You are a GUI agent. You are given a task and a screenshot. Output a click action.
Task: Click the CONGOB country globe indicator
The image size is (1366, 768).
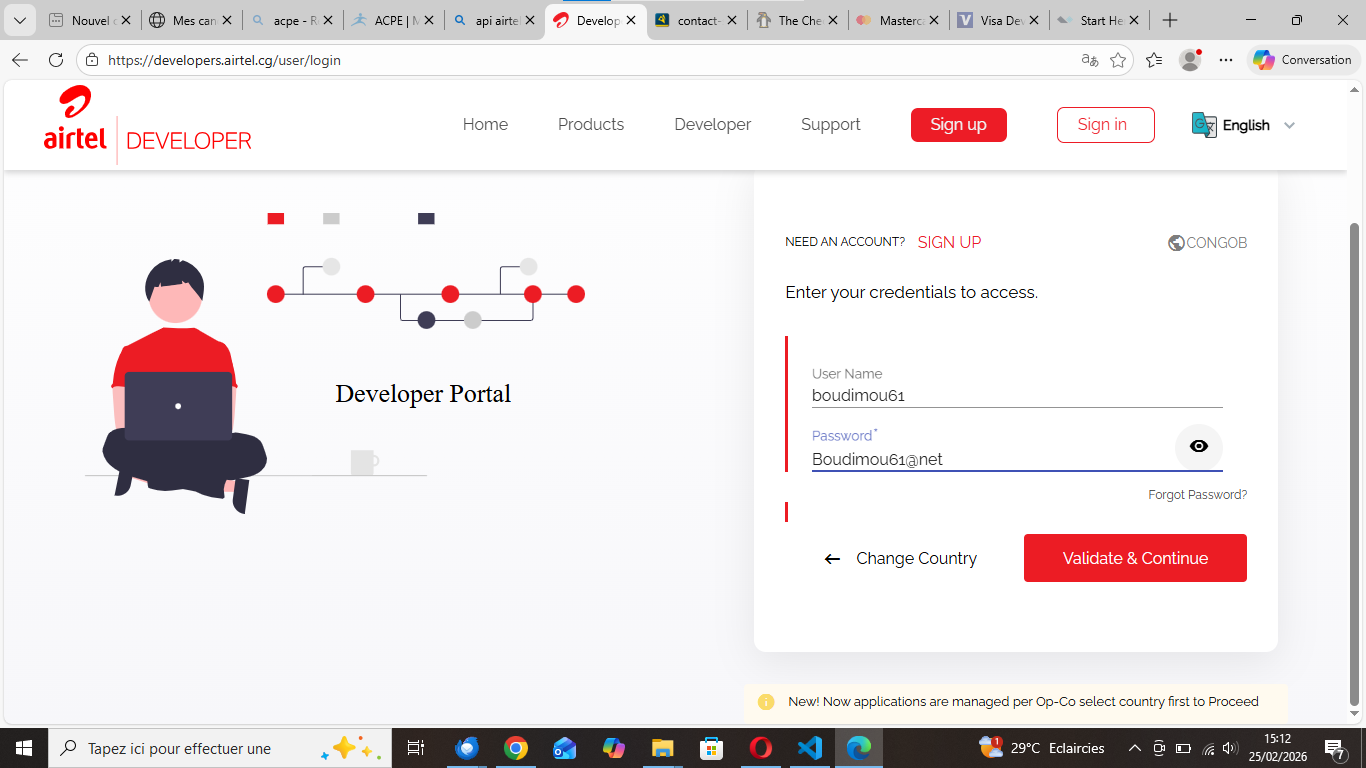[x=1207, y=243]
